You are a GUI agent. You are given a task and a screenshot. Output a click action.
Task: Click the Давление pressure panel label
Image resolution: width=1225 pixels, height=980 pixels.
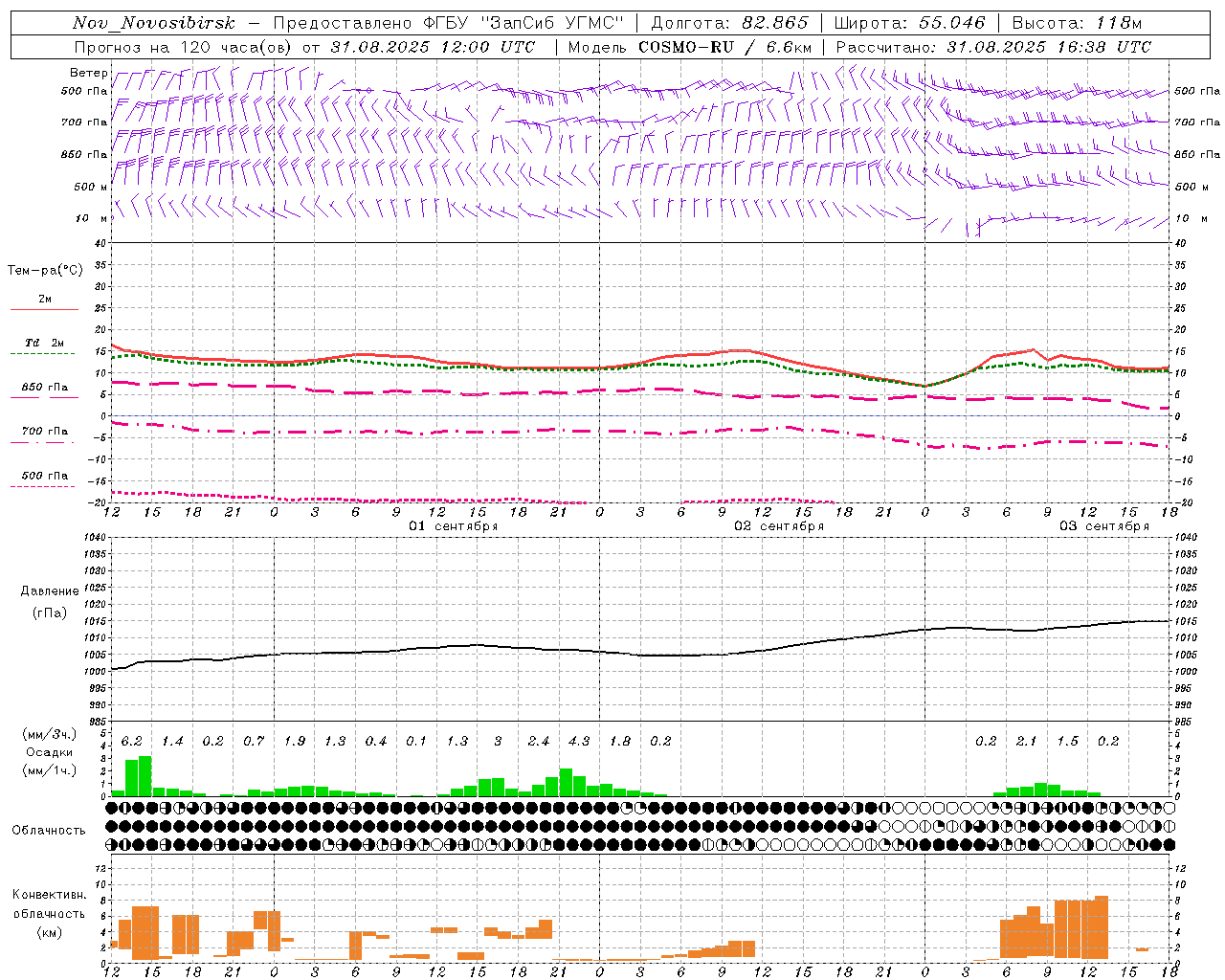click(49, 591)
